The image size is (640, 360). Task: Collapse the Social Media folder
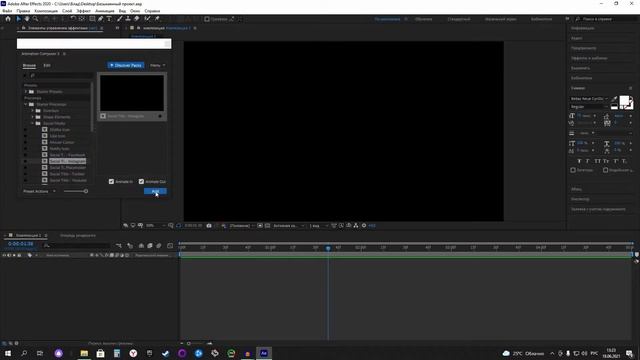(33, 123)
